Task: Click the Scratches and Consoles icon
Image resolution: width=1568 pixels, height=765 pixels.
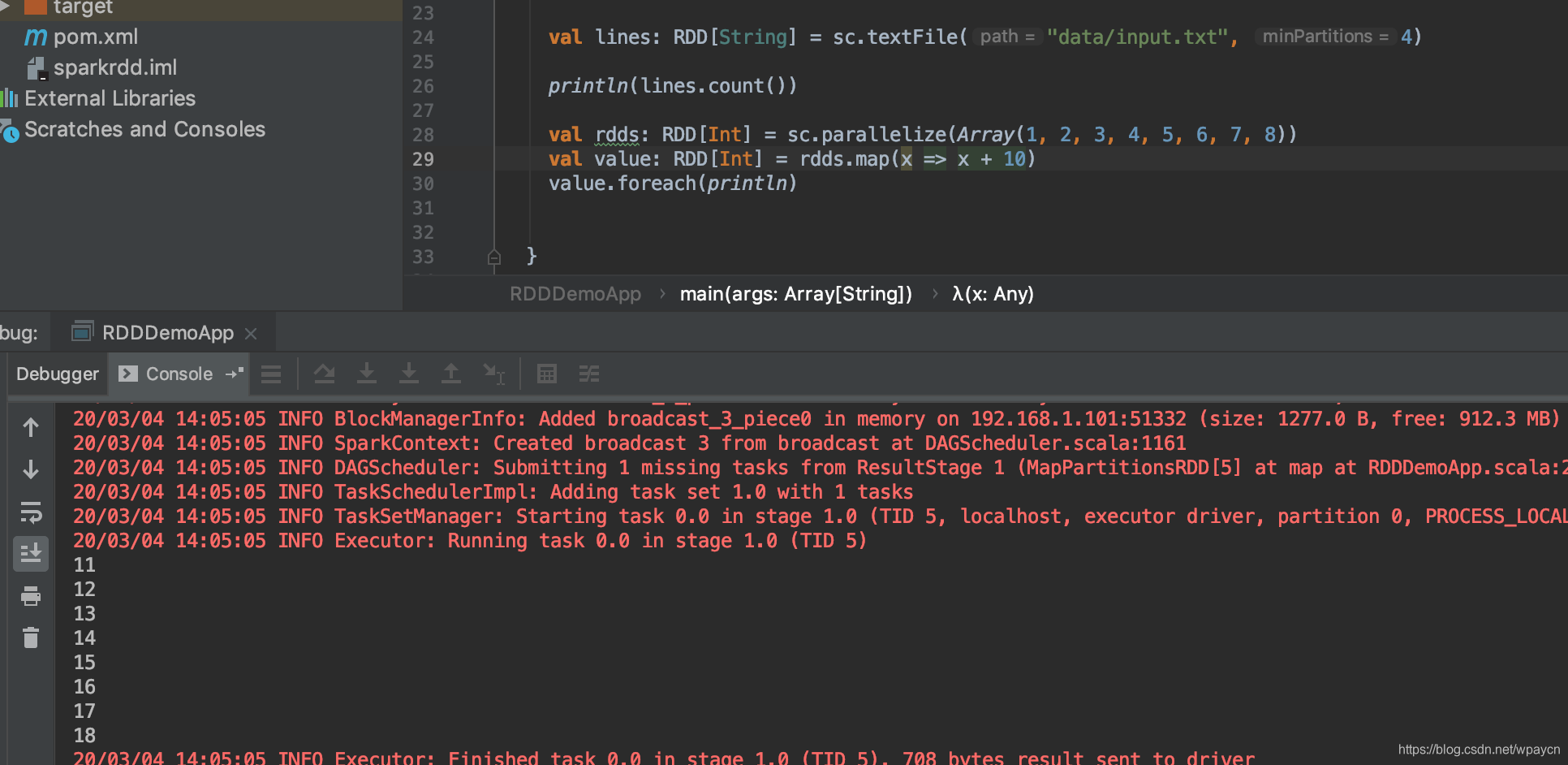Action: tap(10, 130)
